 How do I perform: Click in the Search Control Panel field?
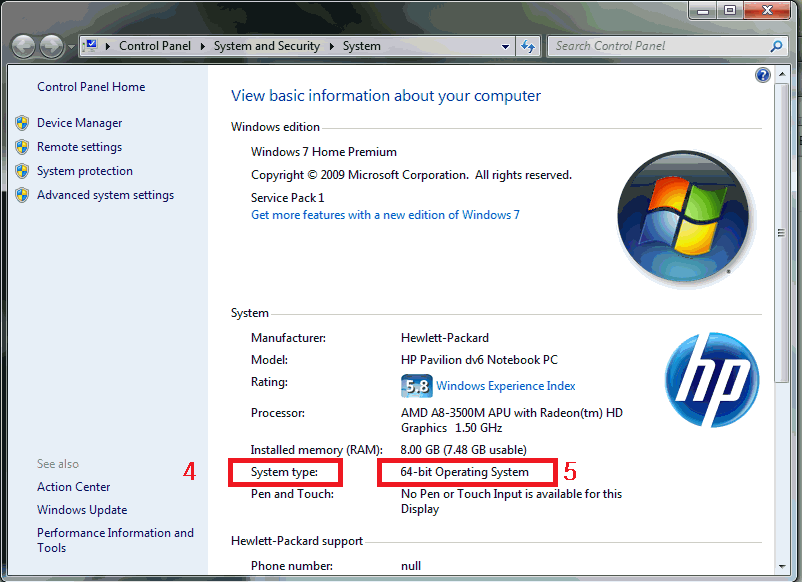pyautogui.click(x=655, y=46)
